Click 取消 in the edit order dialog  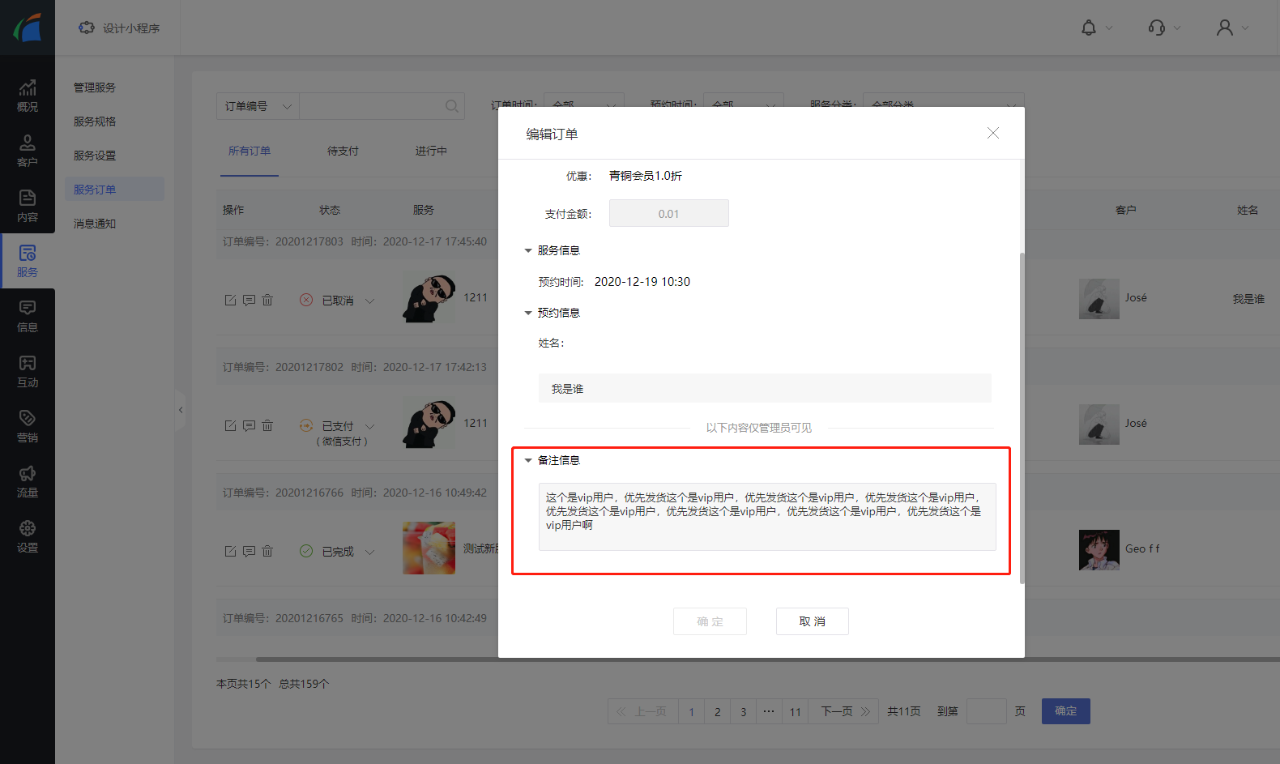812,621
